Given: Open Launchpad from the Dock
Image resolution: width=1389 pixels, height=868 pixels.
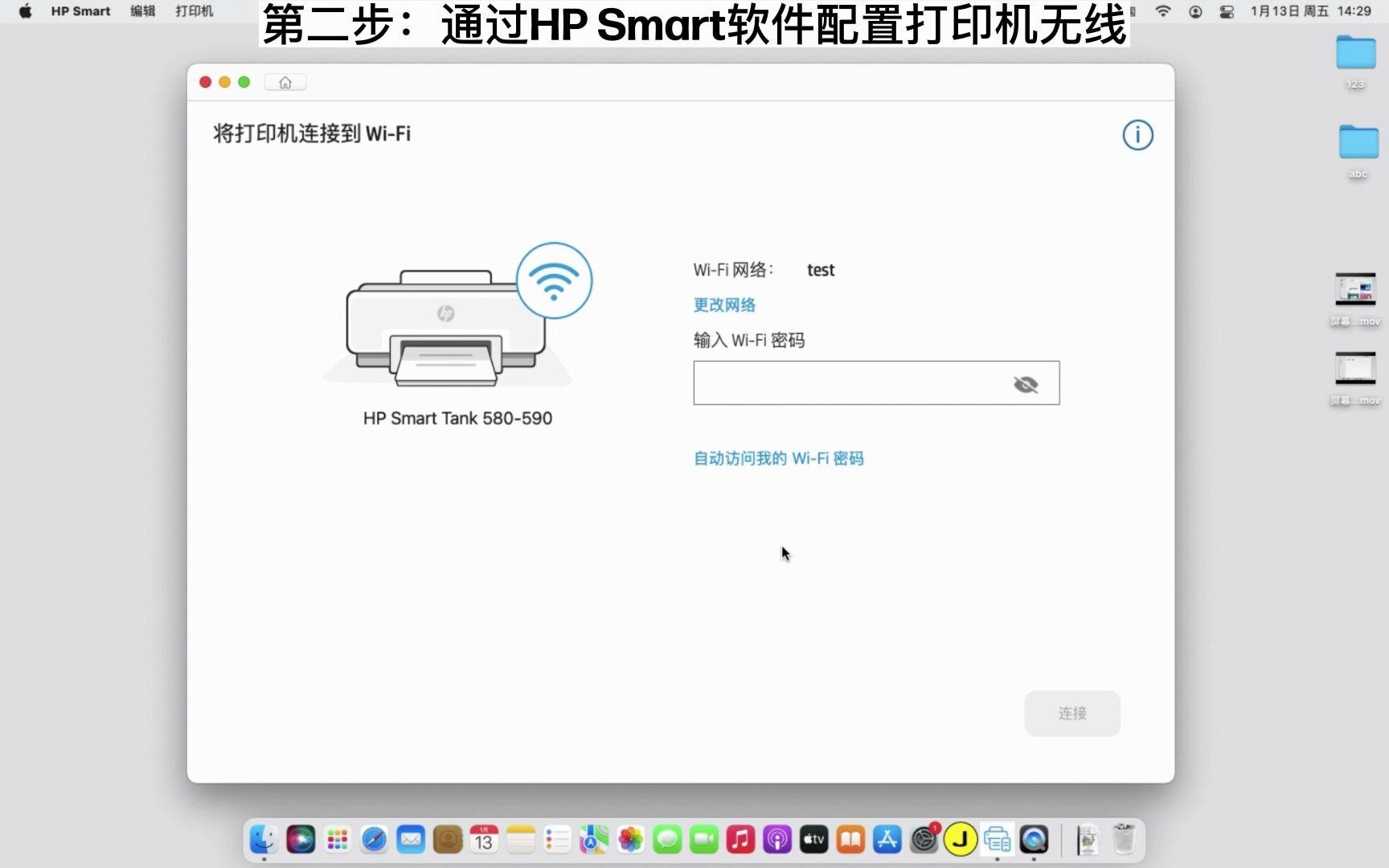Looking at the screenshot, I should click(x=338, y=840).
